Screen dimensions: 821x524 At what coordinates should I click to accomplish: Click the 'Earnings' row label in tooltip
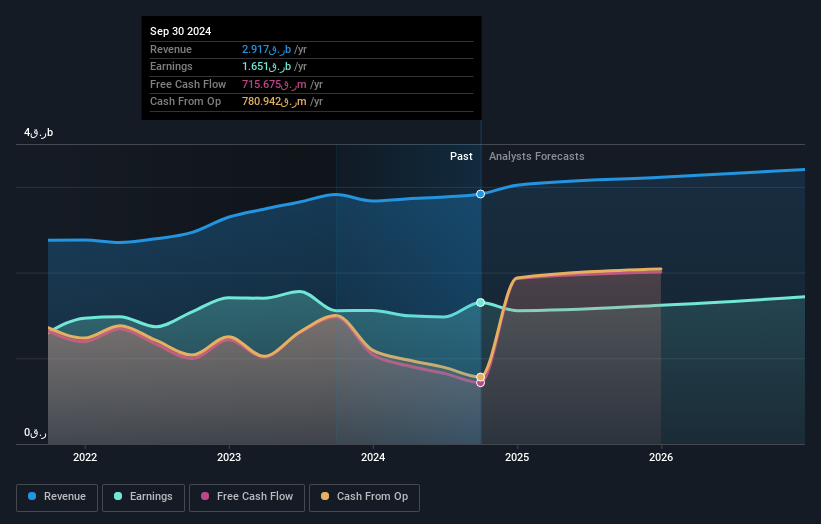(x=171, y=66)
